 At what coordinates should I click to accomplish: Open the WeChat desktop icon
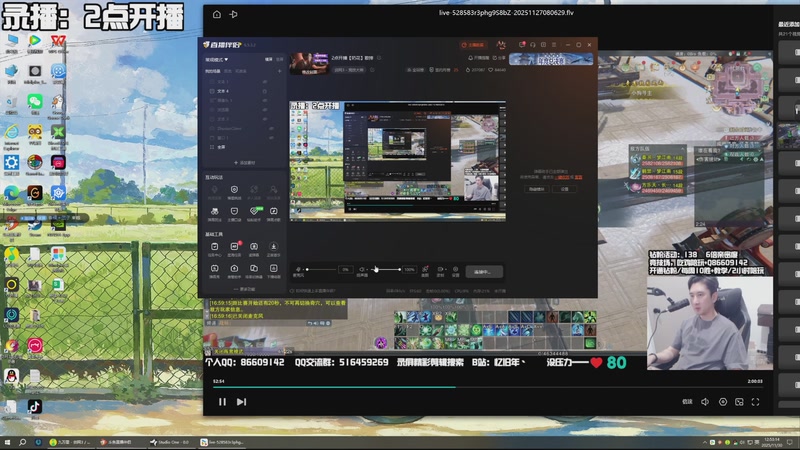click(35, 104)
